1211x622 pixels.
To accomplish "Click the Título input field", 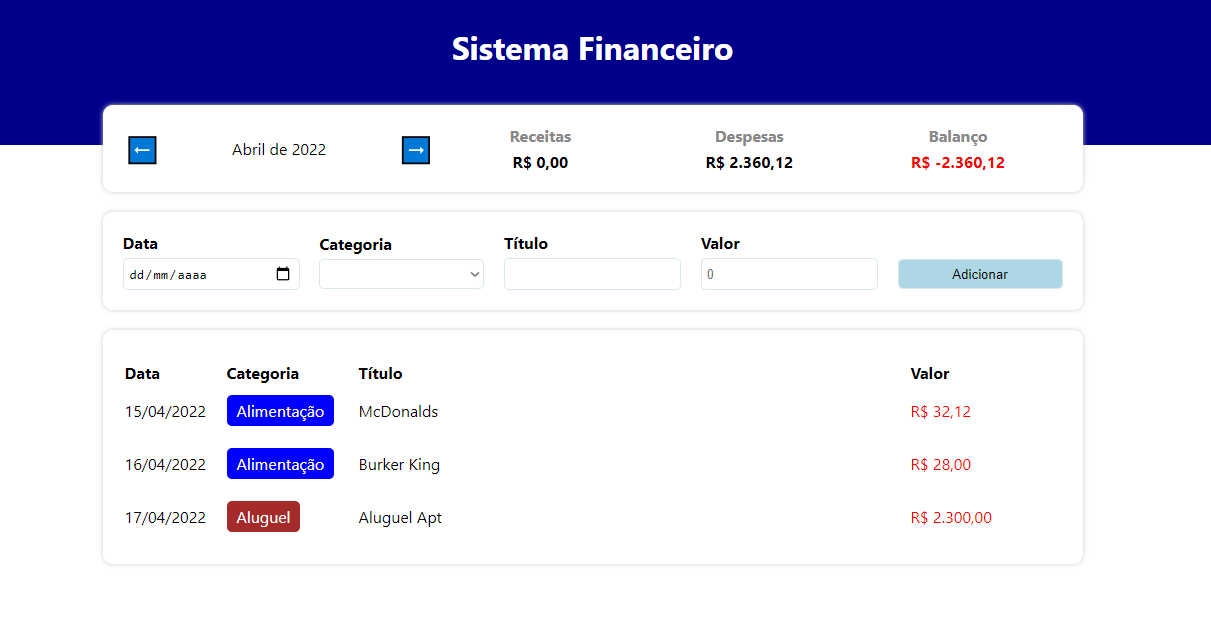I will 592,273.
